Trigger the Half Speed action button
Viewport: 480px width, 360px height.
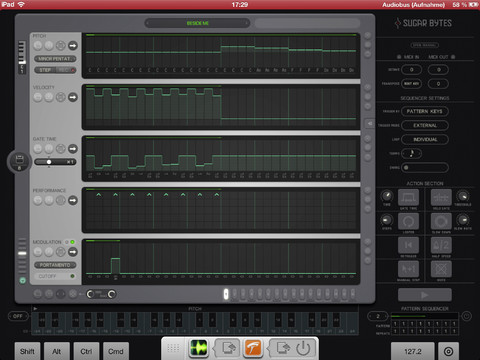tap(441, 245)
